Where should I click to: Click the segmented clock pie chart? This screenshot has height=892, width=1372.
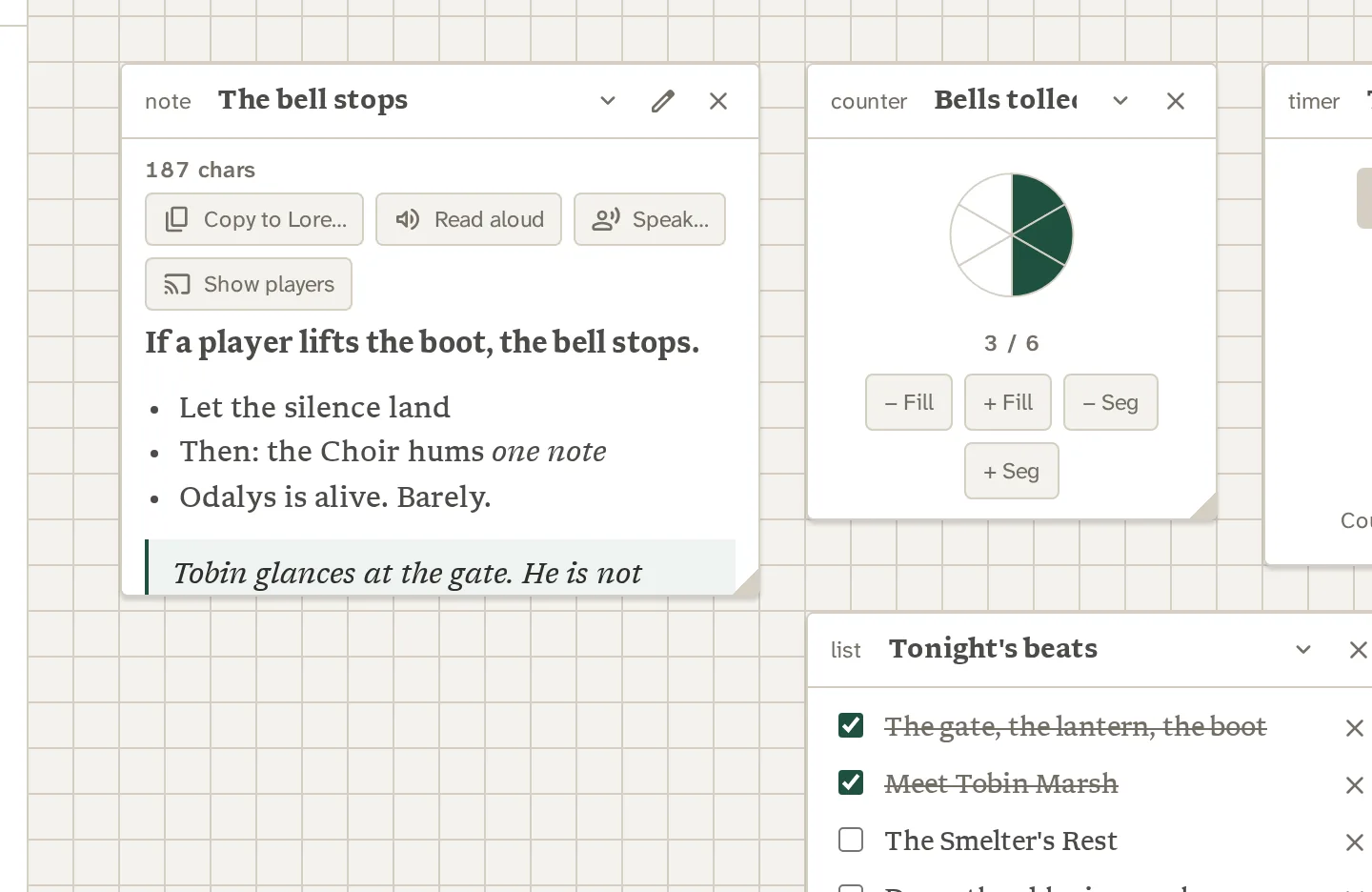click(1012, 234)
